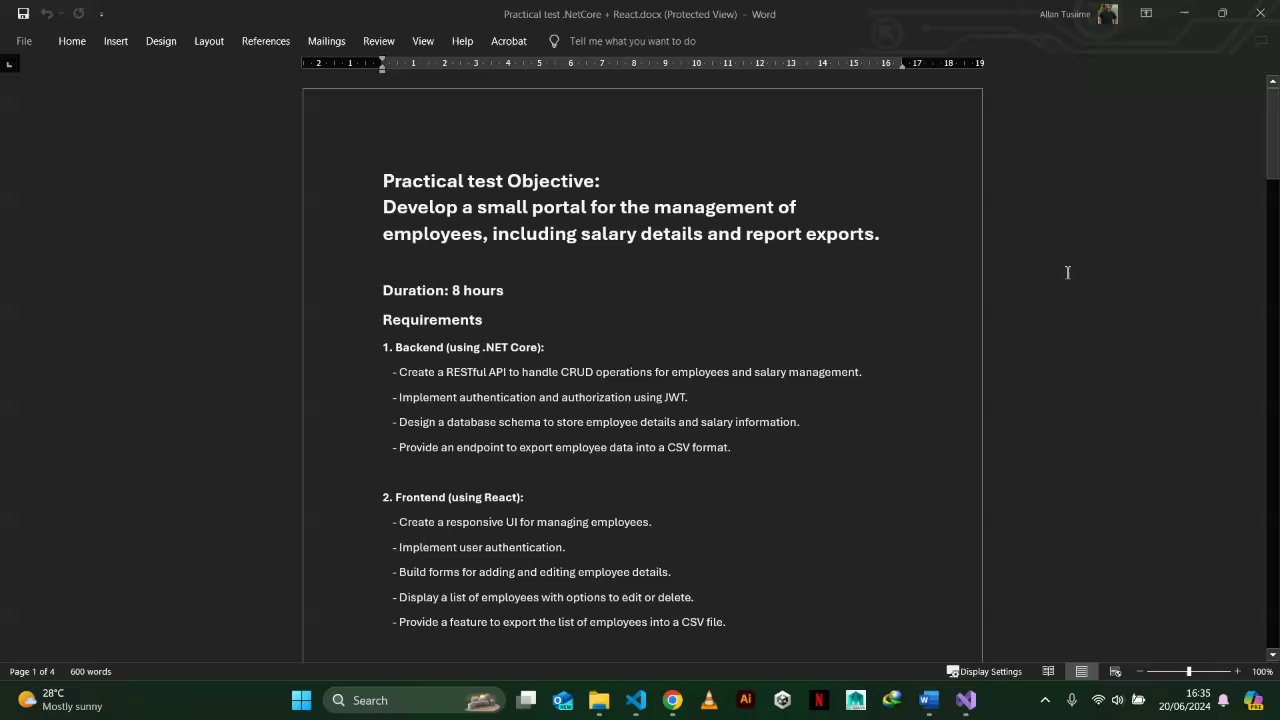The width and height of the screenshot is (1280, 720).
Task: Click the Save icon in quick access toolbar
Action: [x=23, y=14]
